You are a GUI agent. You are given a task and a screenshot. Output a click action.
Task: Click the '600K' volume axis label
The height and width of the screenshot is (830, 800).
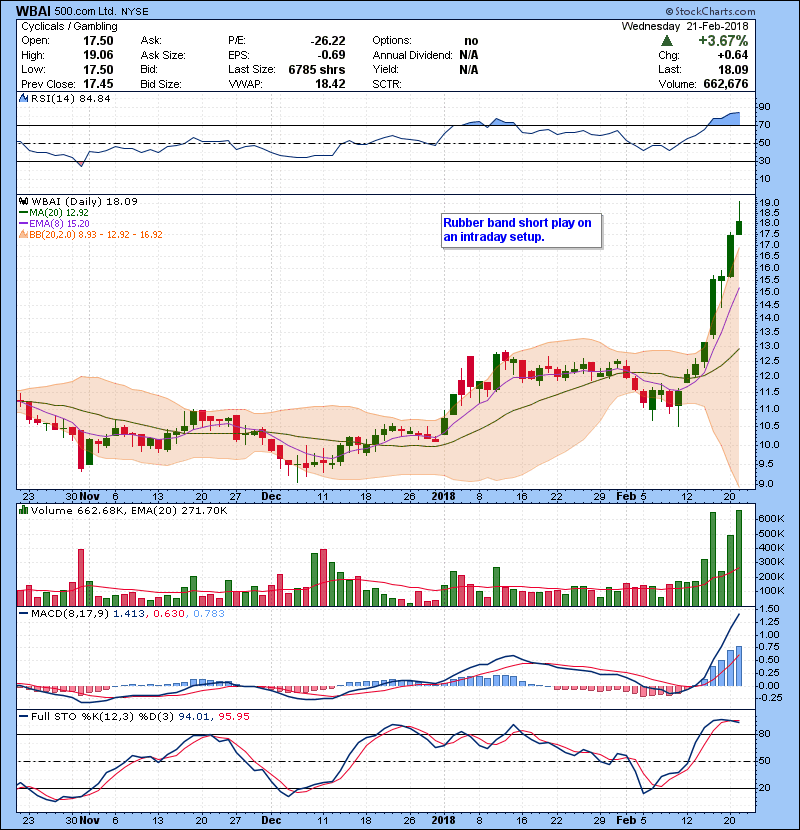(771, 519)
